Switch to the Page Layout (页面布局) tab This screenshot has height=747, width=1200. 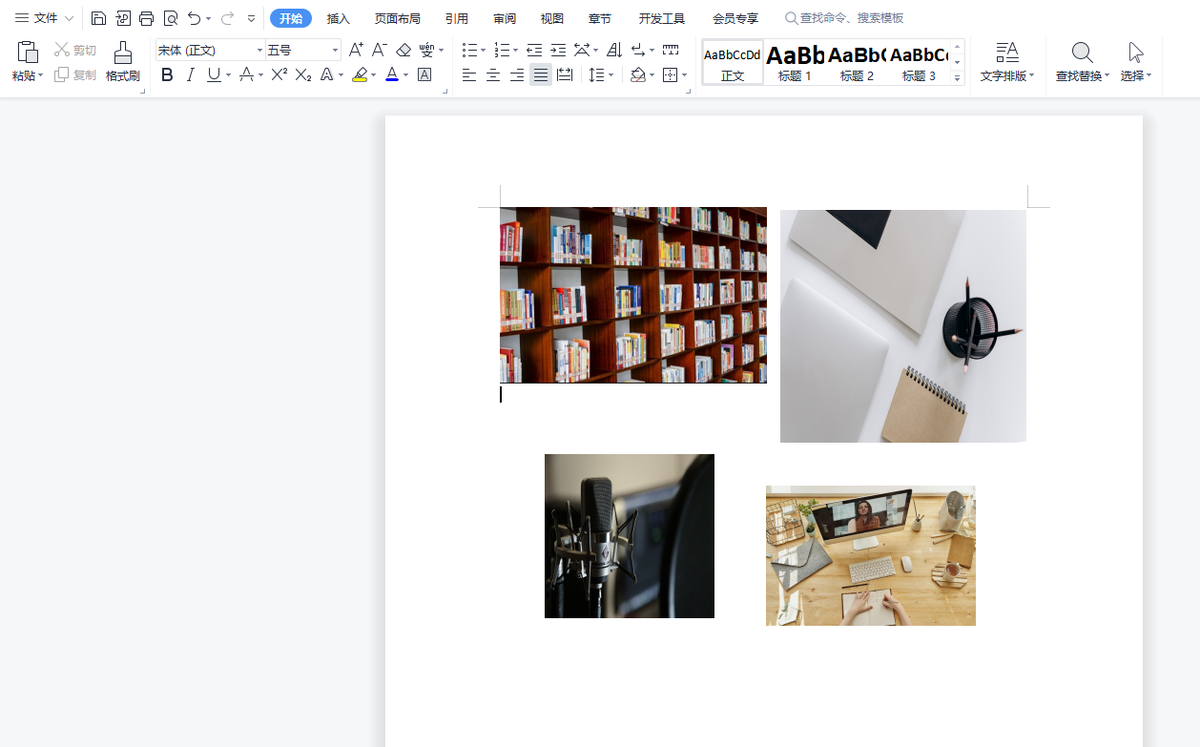coord(397,18)
